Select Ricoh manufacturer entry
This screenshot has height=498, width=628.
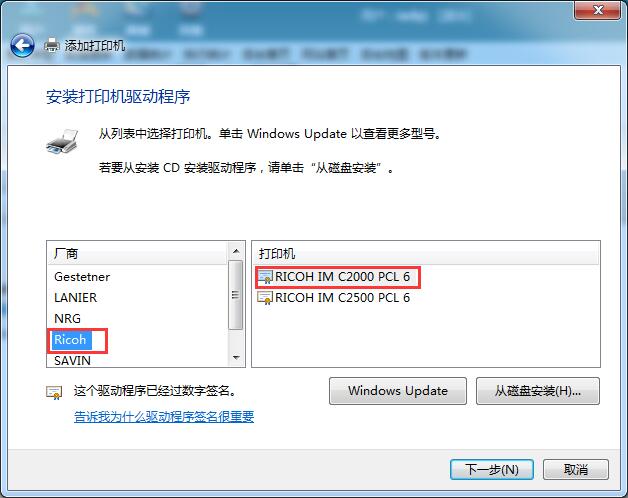pyautogui.click(x=70, y=340)
